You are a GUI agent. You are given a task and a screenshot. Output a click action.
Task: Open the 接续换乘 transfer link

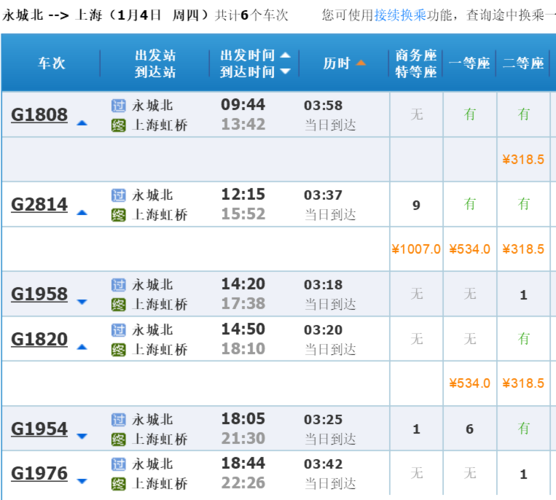(x=401, y=15)
